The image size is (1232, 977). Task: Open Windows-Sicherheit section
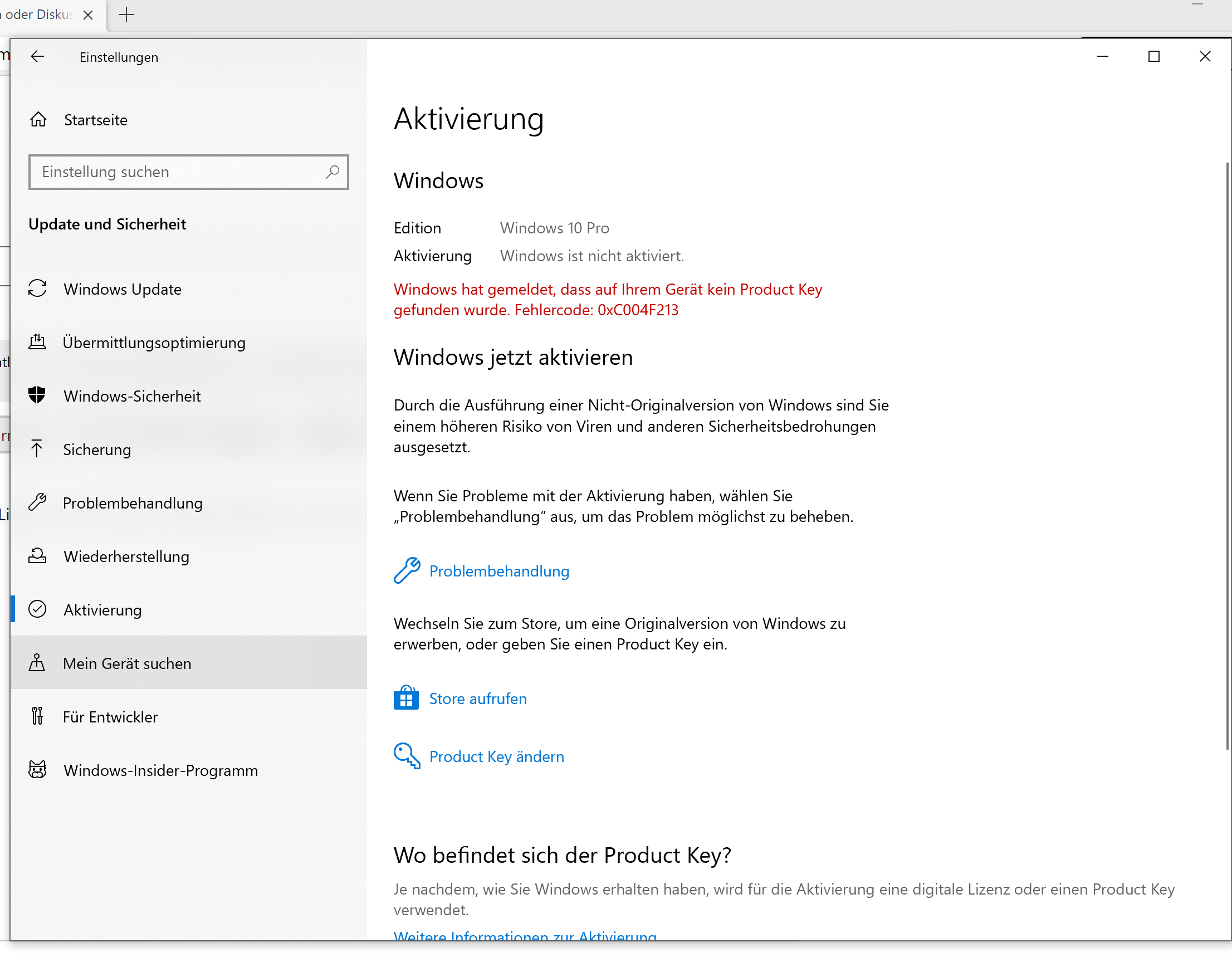pos(189,396)
